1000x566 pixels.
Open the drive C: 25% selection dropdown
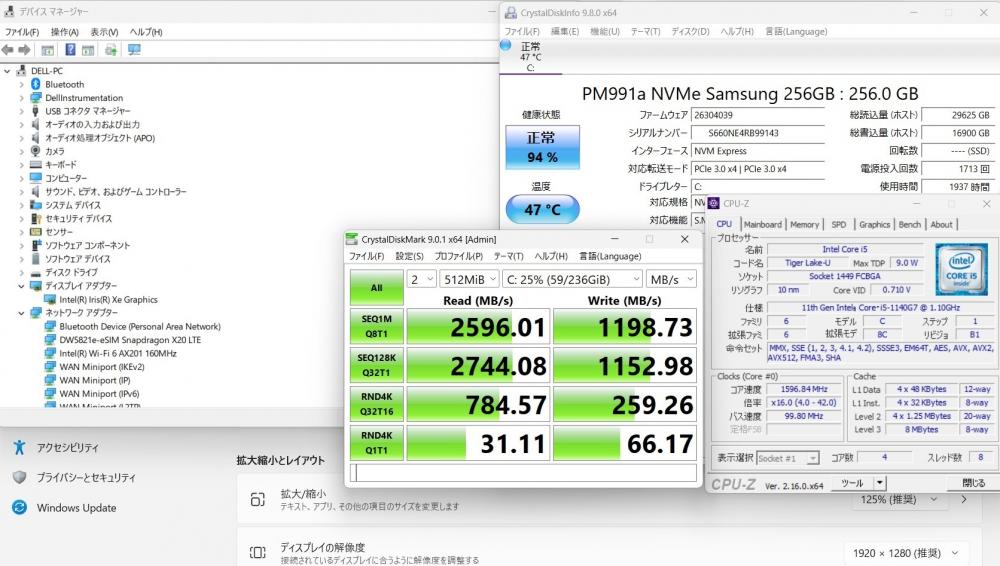573,279
